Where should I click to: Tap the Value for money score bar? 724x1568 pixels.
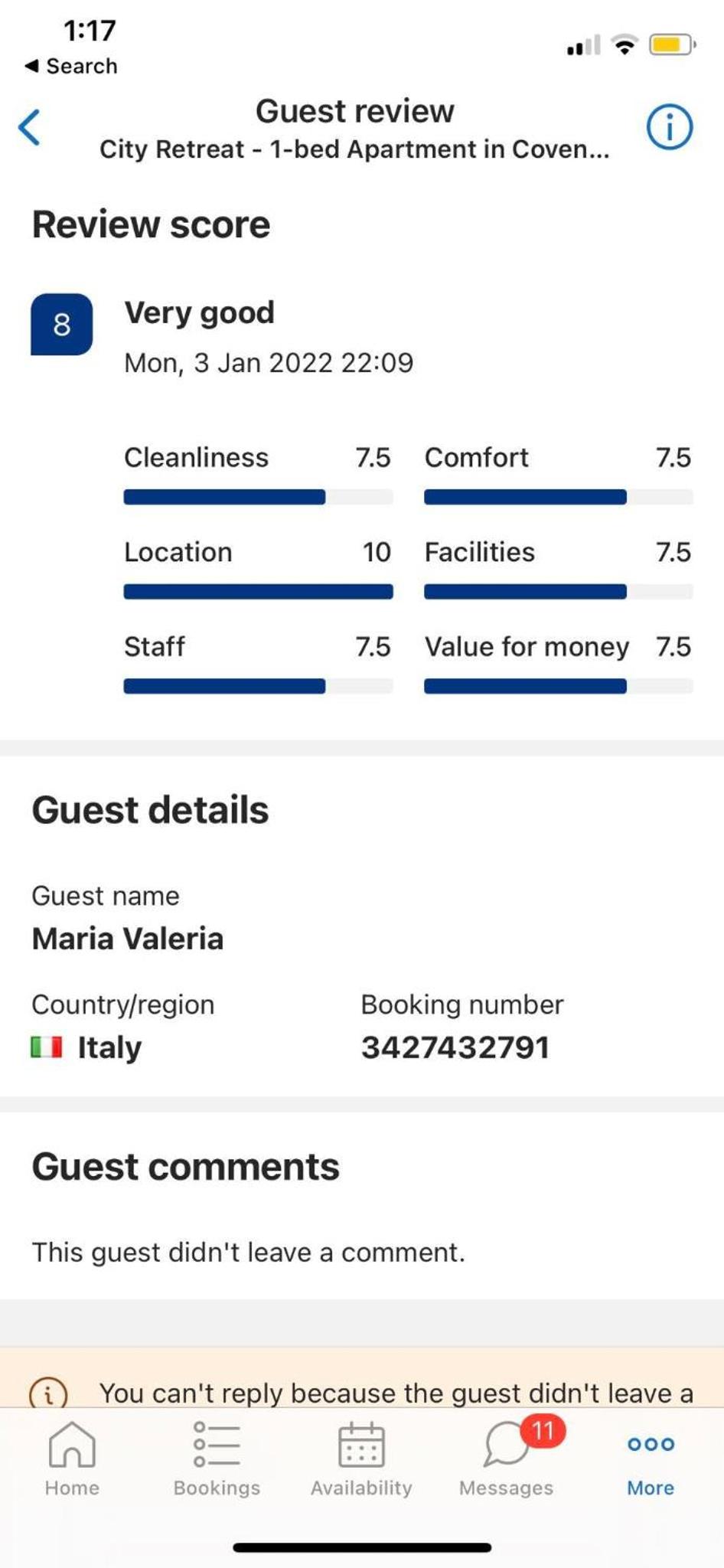point(559,686)
